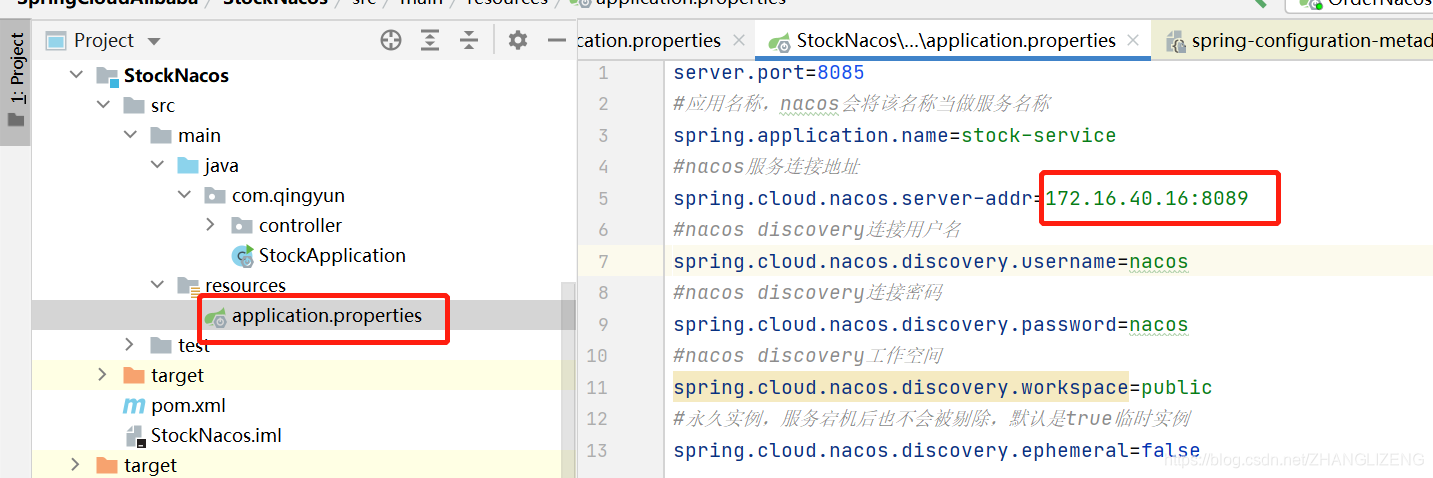This screenshot has height=478, width=1433.
Task: Click the Maven pom.xml icon
Action: (x=134, y=406)
